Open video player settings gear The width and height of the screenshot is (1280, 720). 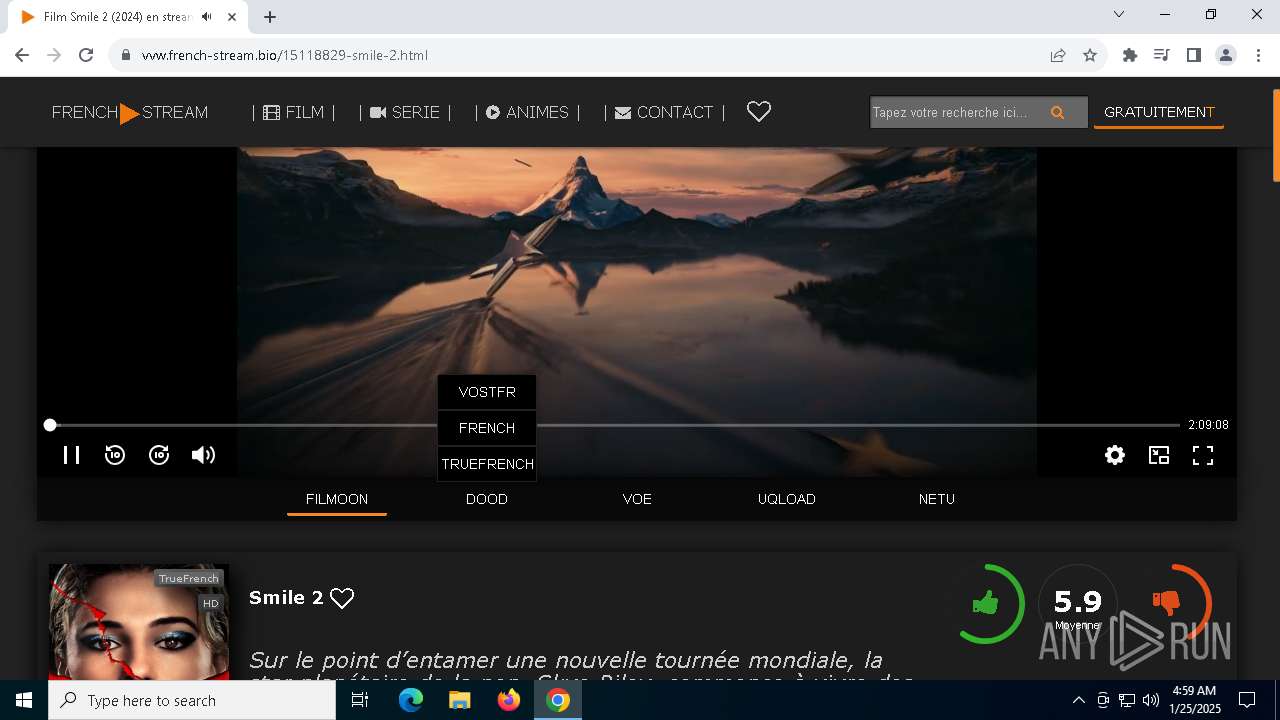click(x=1115, y=455)
